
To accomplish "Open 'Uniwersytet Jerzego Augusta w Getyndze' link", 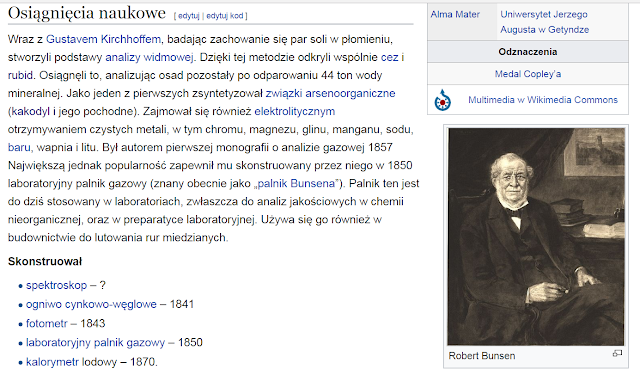I will [544, 22].
